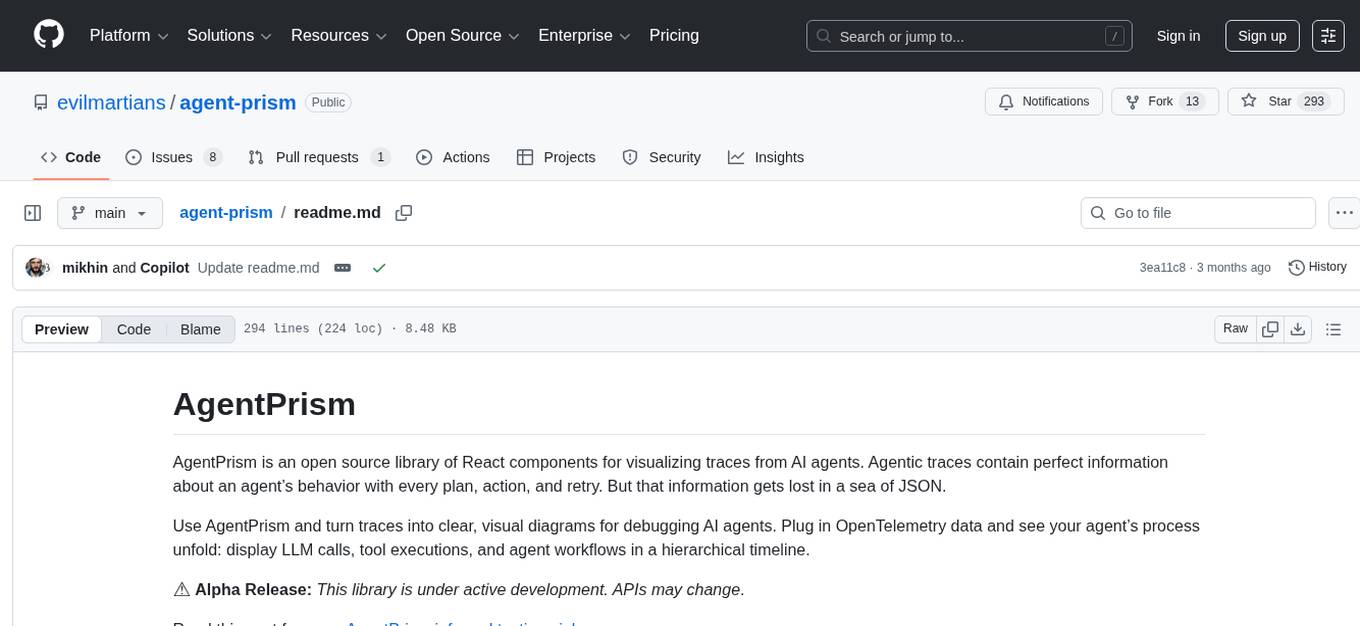Image resolution: width=1360 pixels, height=626 pixels.
Task: Open commit message details ellipsis
Action: coord(342,268)
